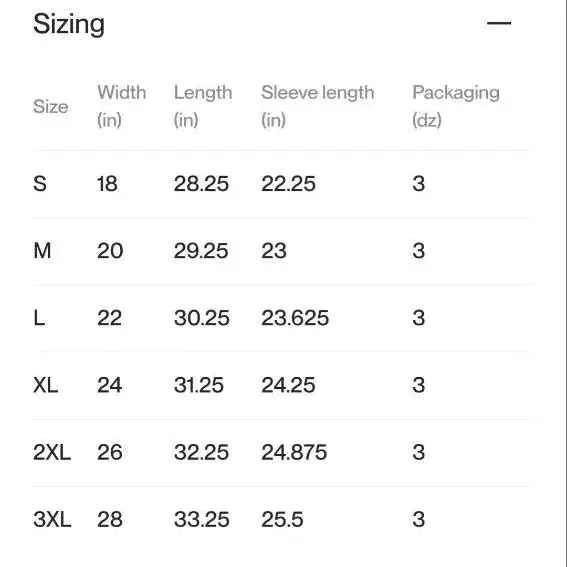Click the Width (in) column header

click(x=122, y=106)
